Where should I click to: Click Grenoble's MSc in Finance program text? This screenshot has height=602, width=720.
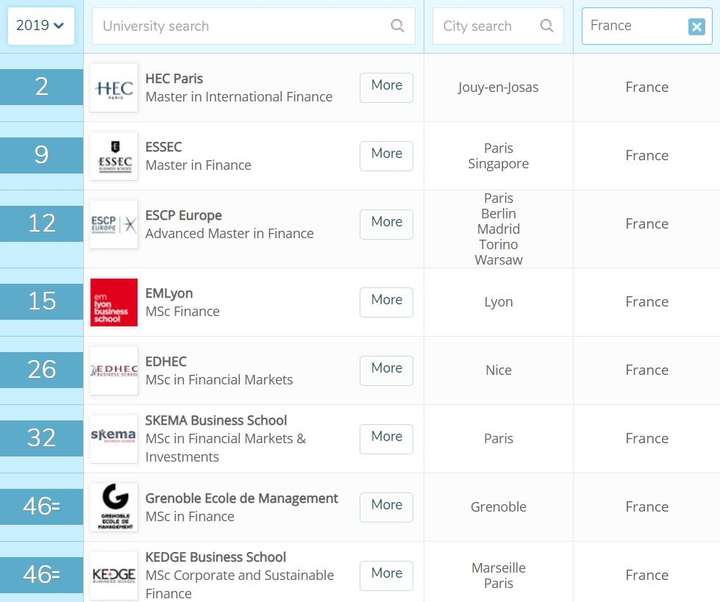point(190,517)
